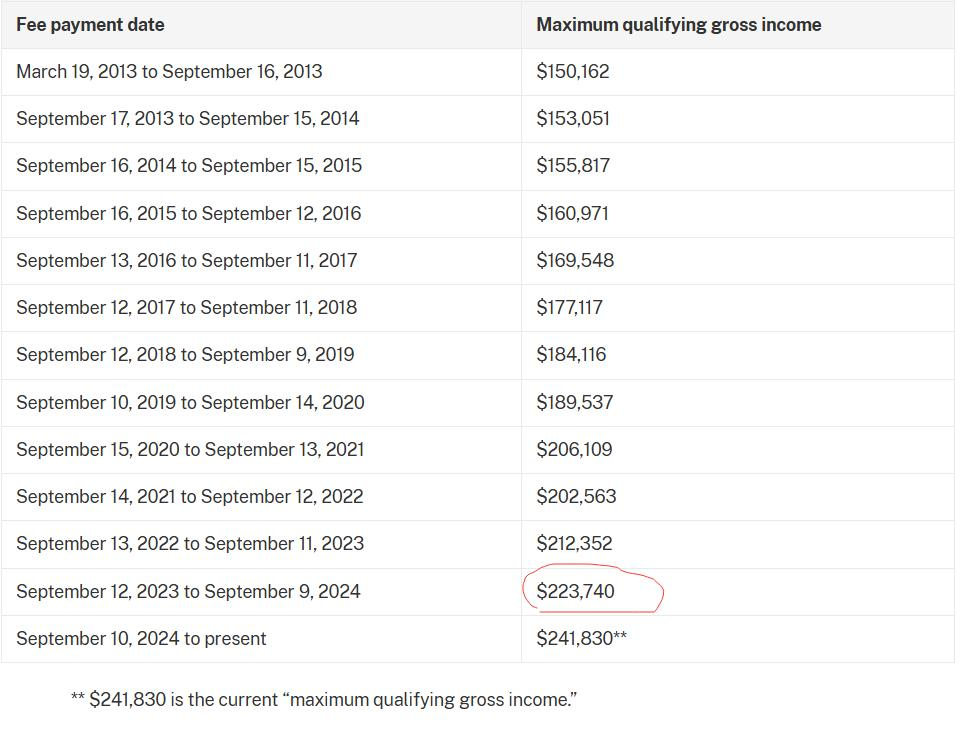
Task: Select the $150,162 income value
Action: [573, 72]
